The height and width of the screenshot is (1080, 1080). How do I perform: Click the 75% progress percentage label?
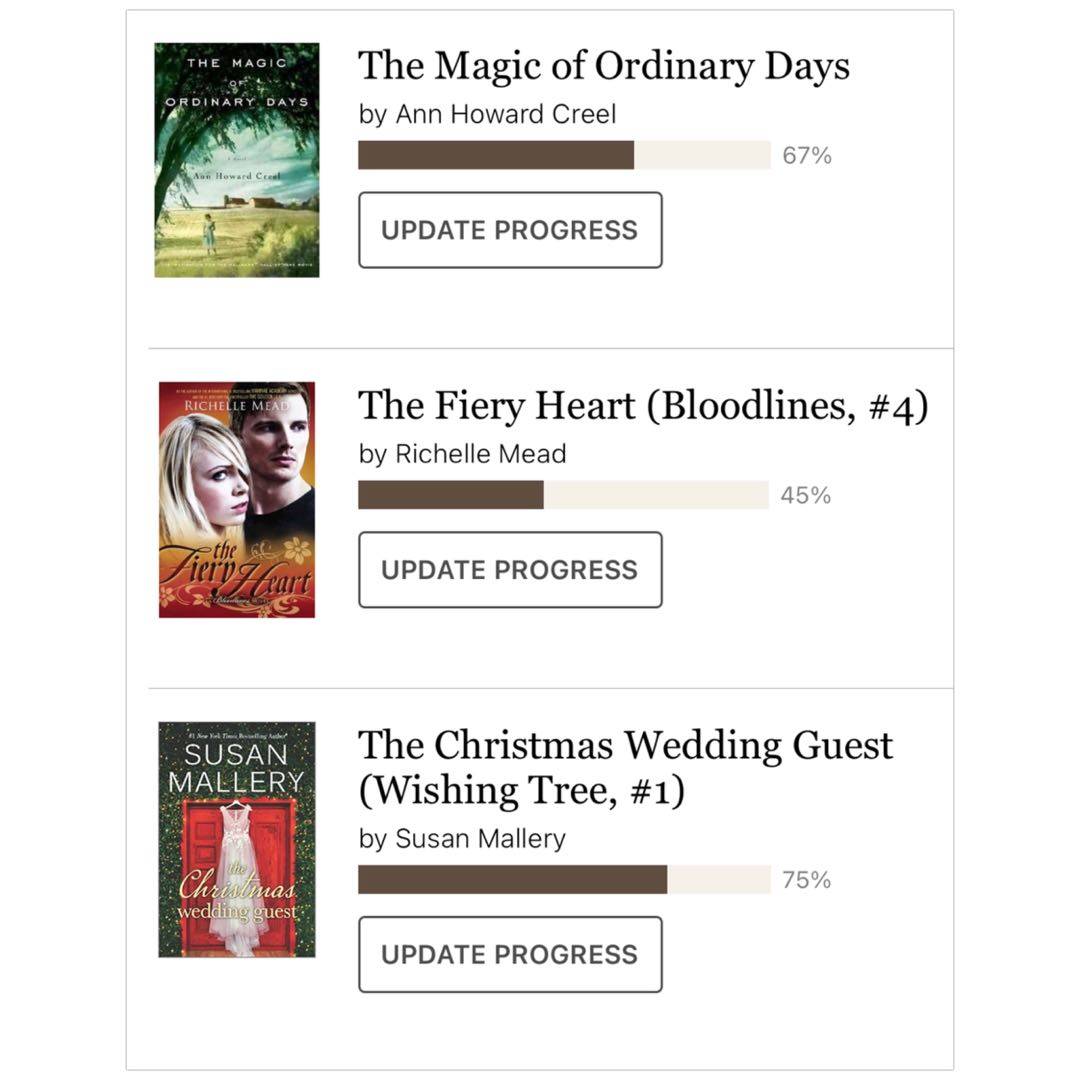(807, 880)
